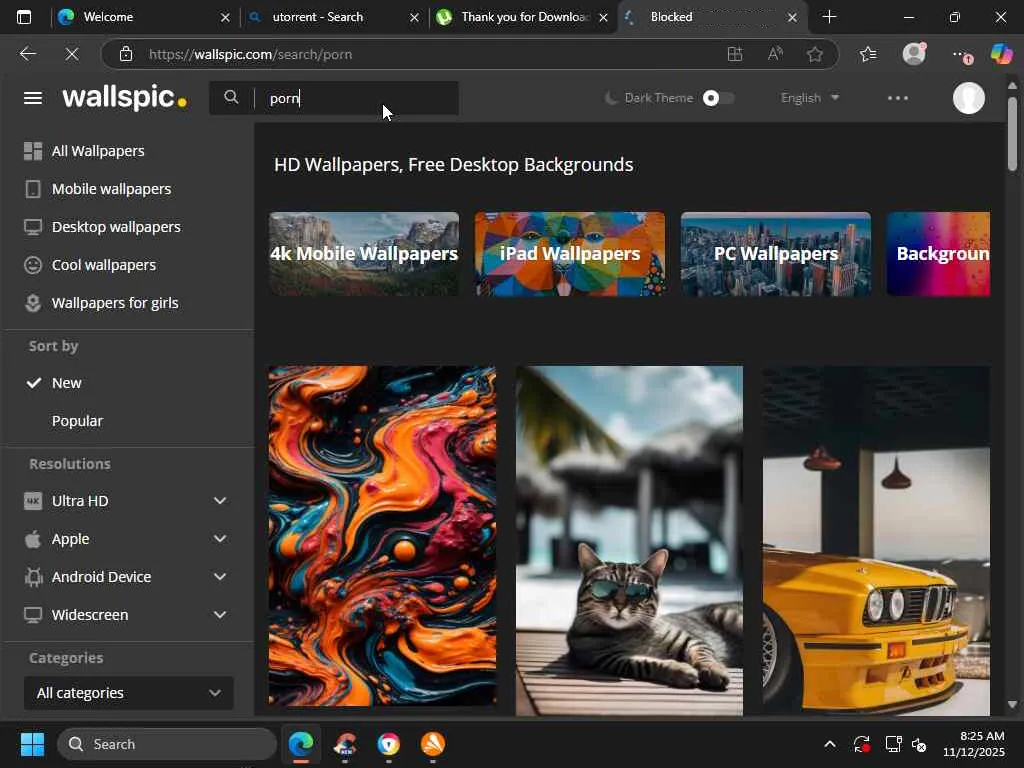Viewport: 1024px width, 768px height.
Task: Open the cat with sunglasses wallpaper
Action: click(x=629, y=540)
